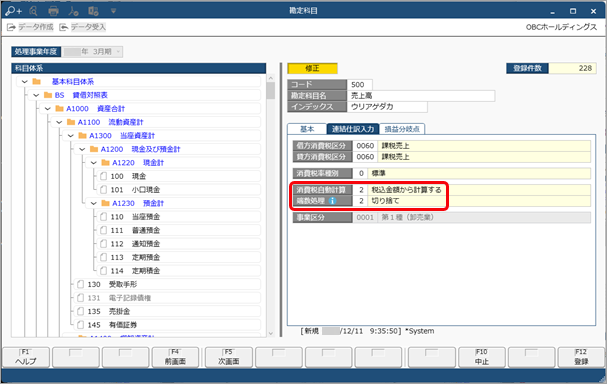Select account 100 現金
Image resolution: width=607 pixels, height=384 pixels.
point(178,177)
